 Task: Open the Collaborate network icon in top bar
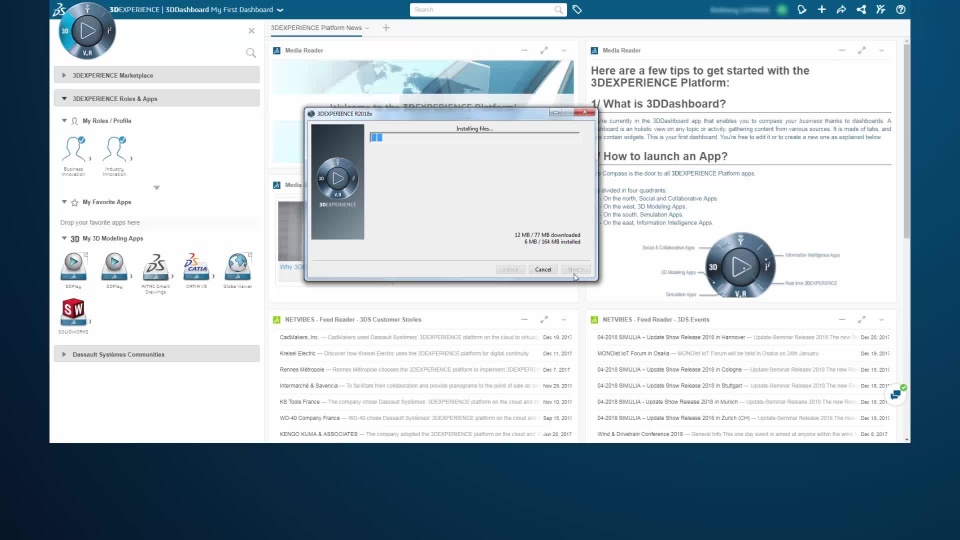tap(861, 10)
